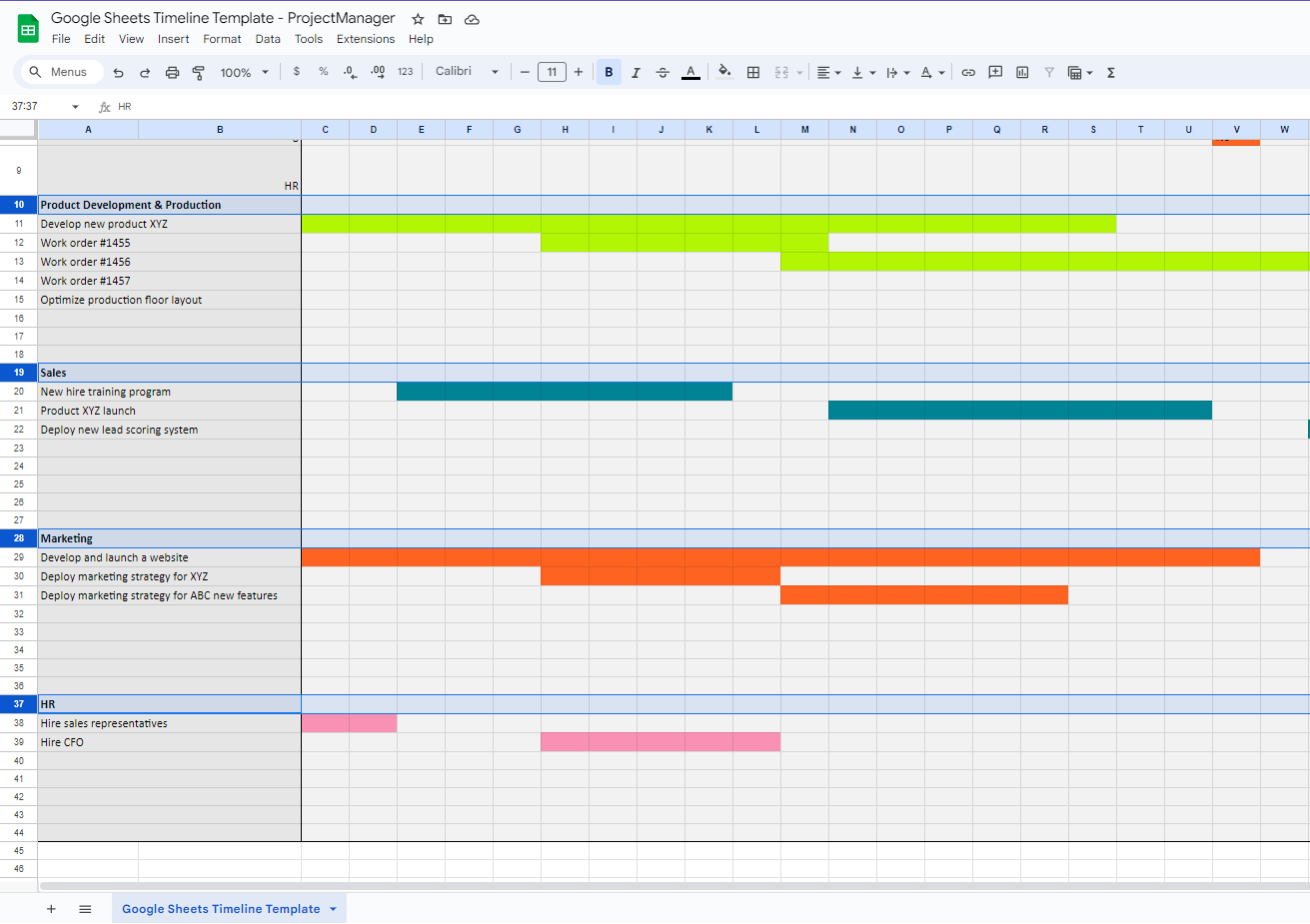Click Optimize production floor layout cell

[x=169, y=300]
